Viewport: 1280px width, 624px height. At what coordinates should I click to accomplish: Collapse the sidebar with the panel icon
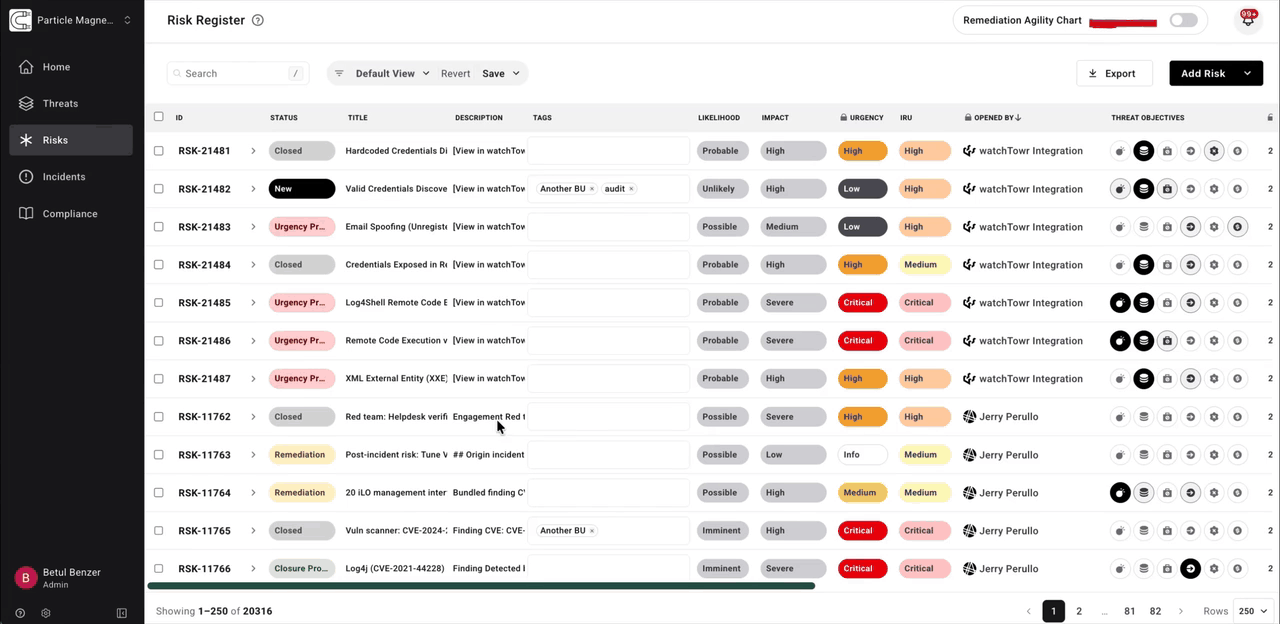pos(122,613)
